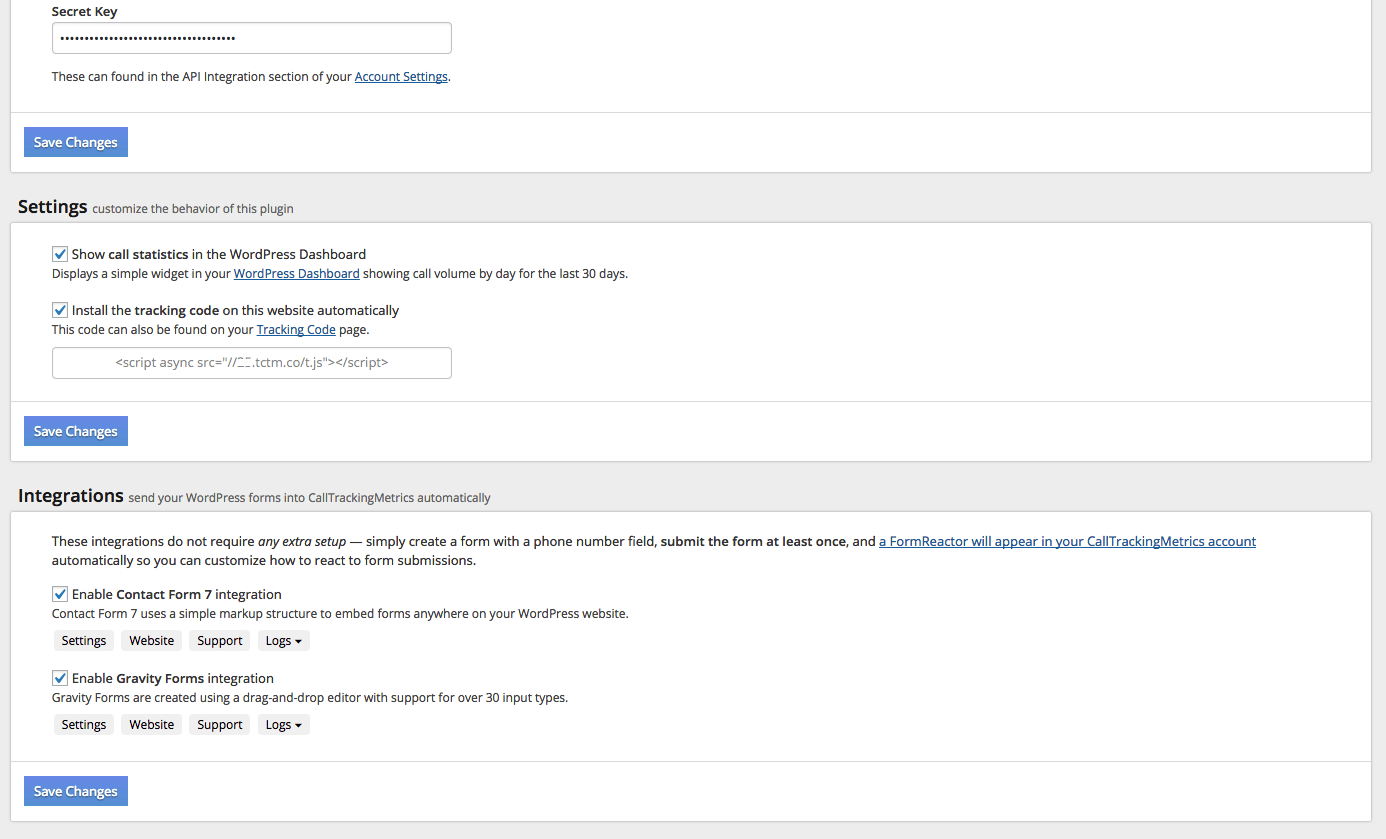The image size is (1386, 839).
Task: Open the Account Settings link
Action: click(401, 76)
